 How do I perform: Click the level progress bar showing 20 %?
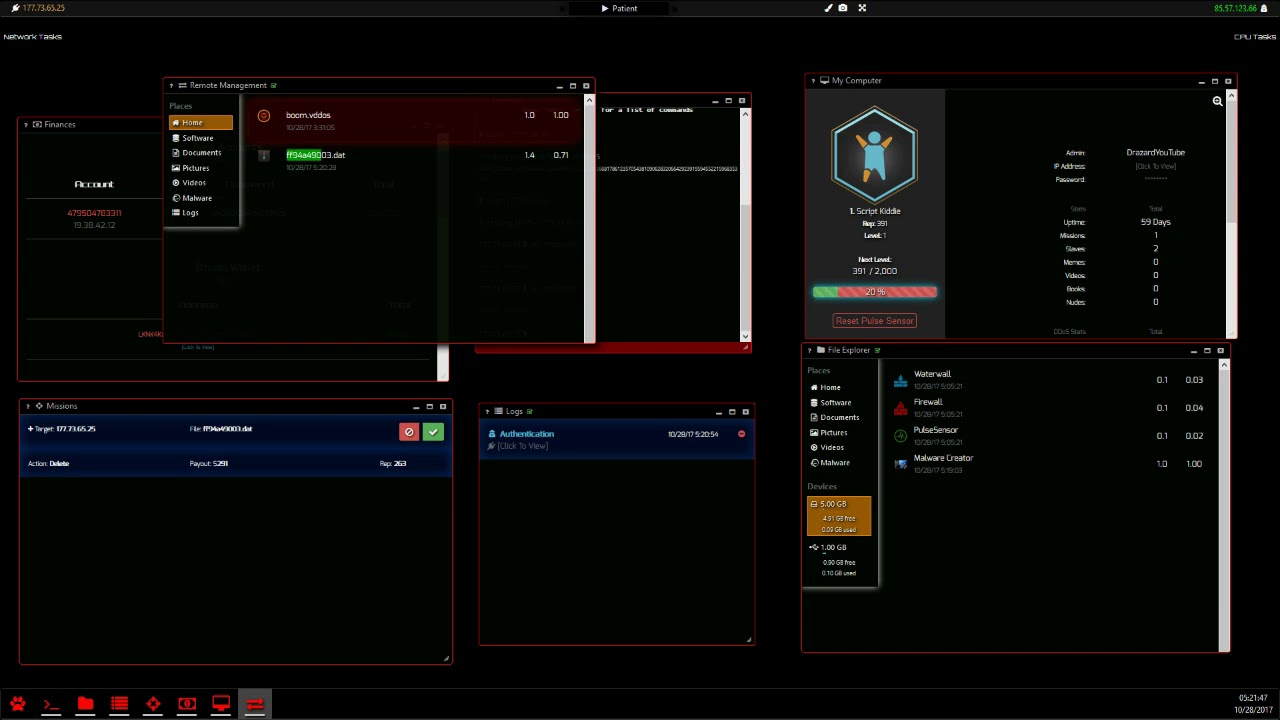coord(875,292)
